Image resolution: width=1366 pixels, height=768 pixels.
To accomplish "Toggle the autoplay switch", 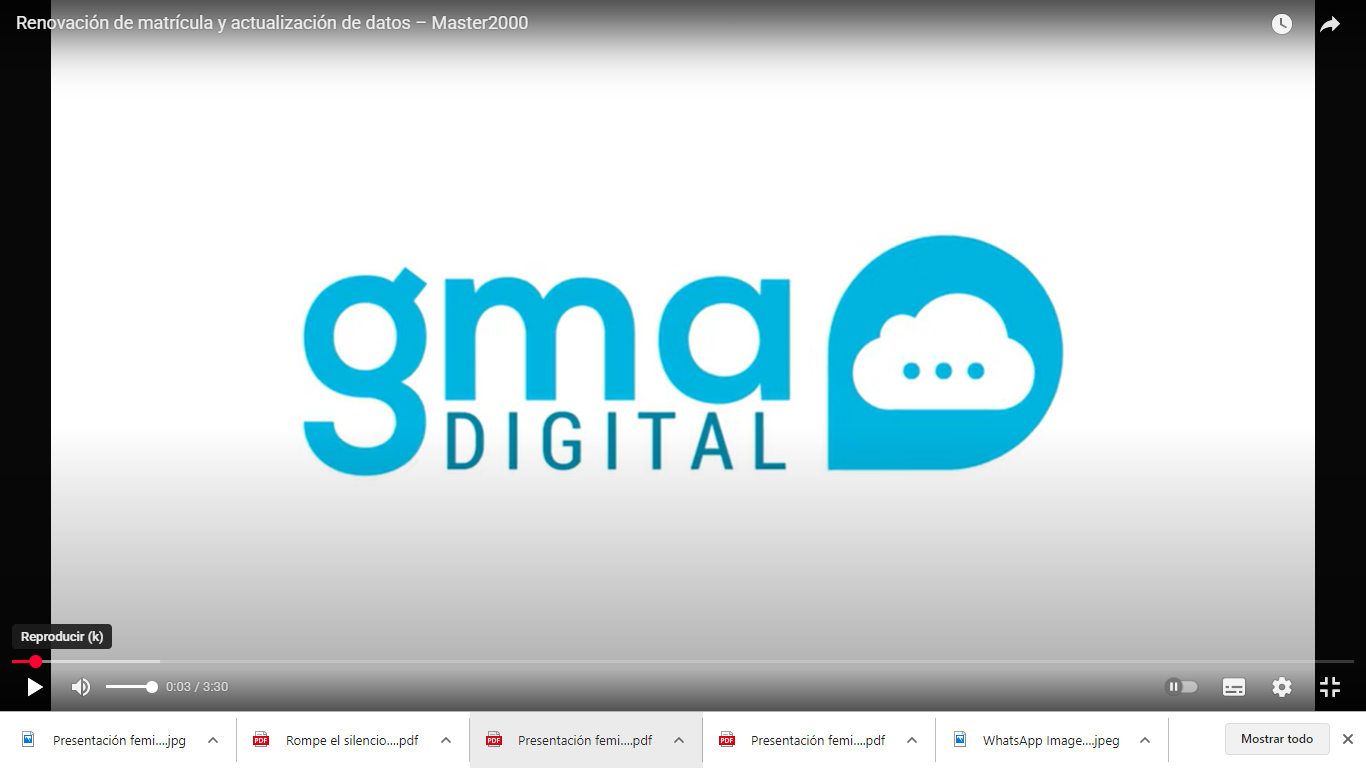I will [1181, 687].
